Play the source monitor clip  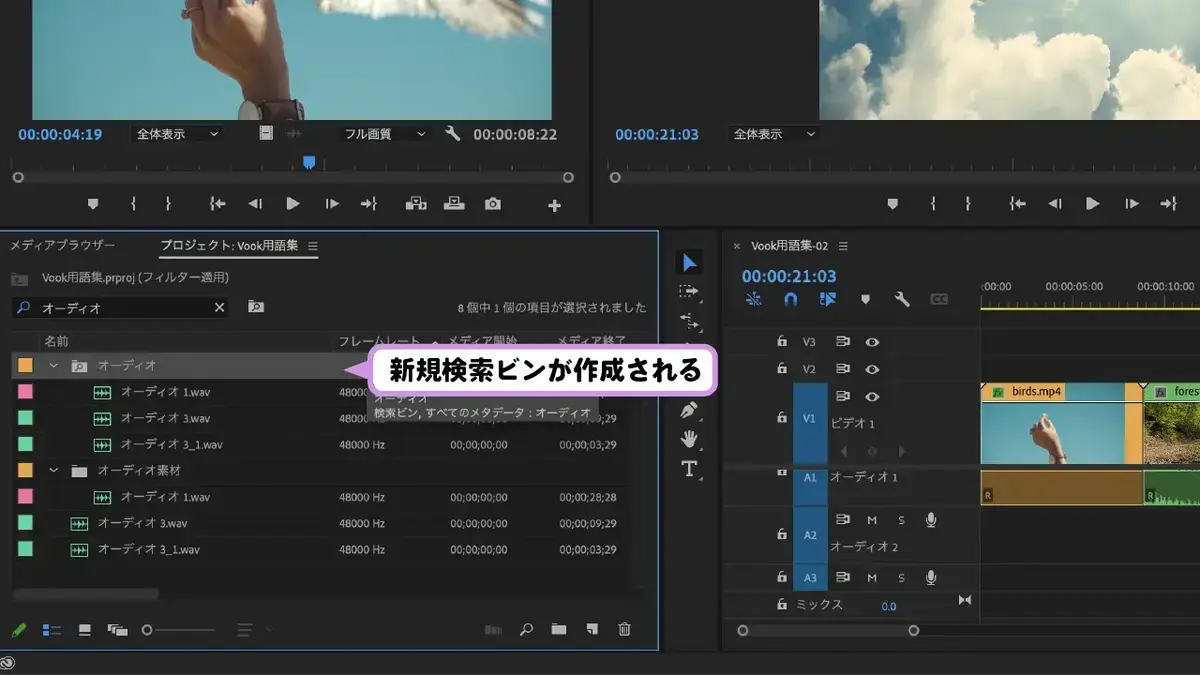pos(293,203)
